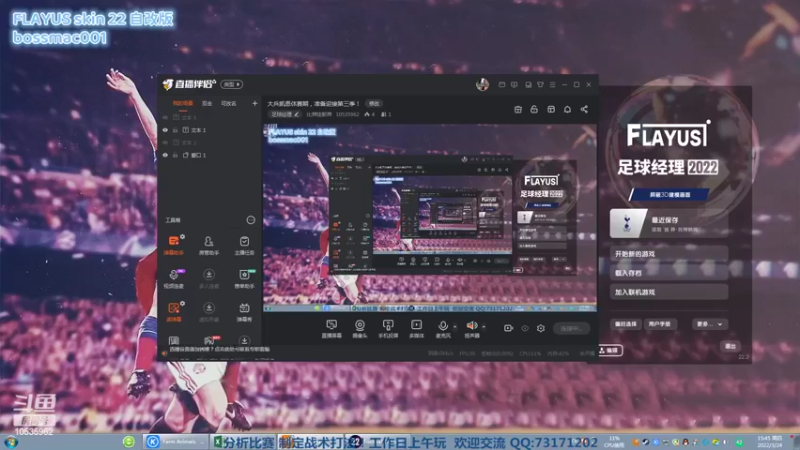Screen dimensions: 800x450
Task: Switch to the 我的场景 tab
Action: click(183, 104)
